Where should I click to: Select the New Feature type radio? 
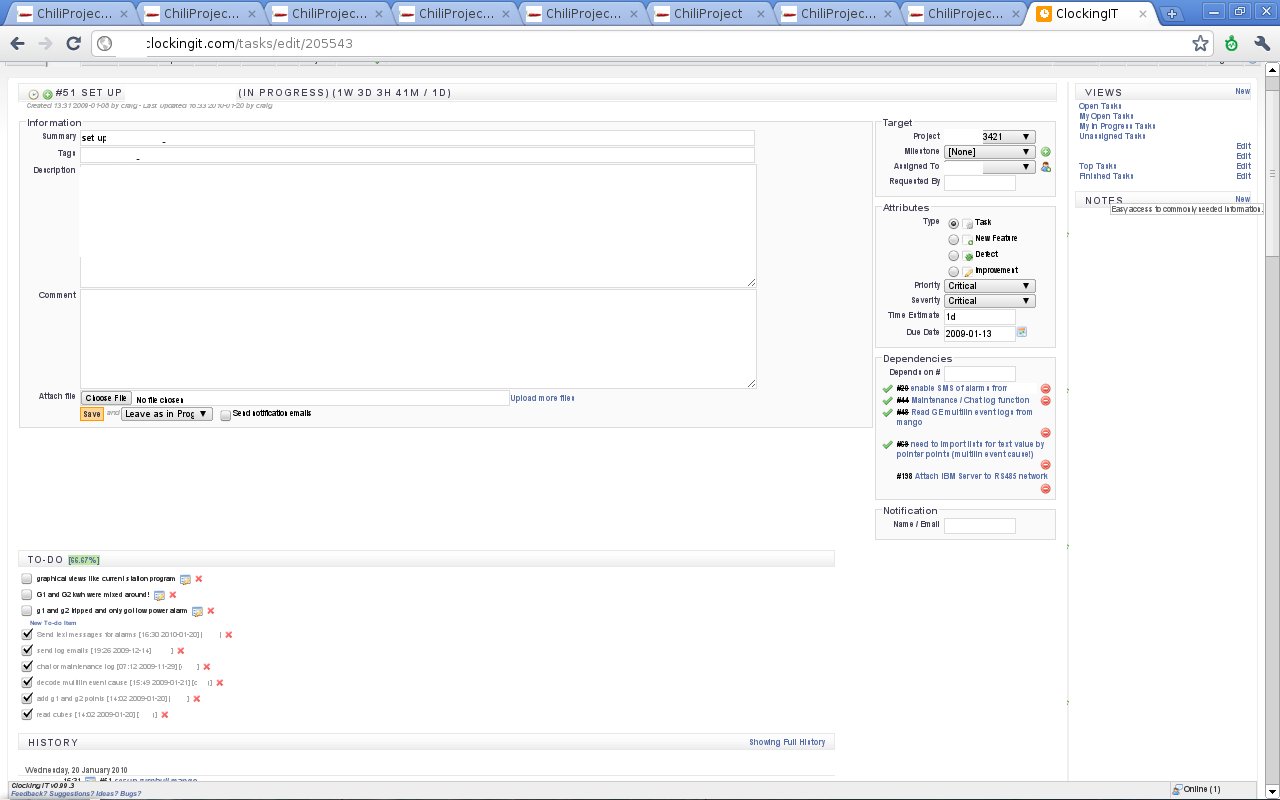click(954, 240)
